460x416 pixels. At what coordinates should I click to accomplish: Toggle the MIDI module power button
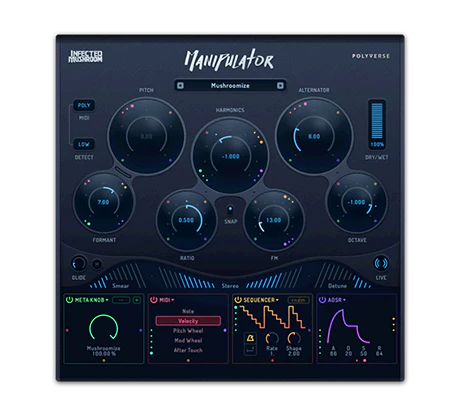click(153, 300)
